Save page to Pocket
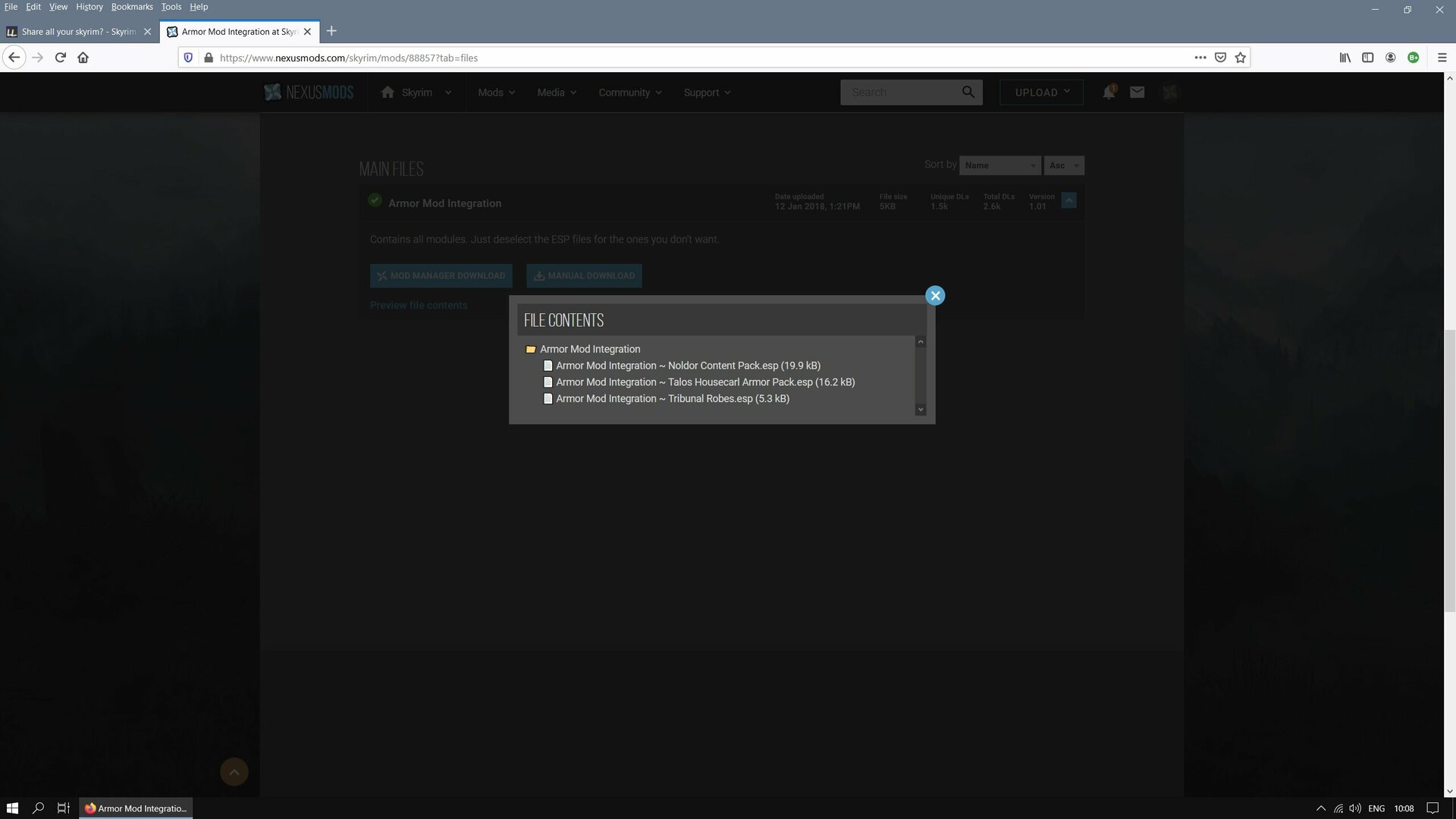 (x=1220, y=58)
